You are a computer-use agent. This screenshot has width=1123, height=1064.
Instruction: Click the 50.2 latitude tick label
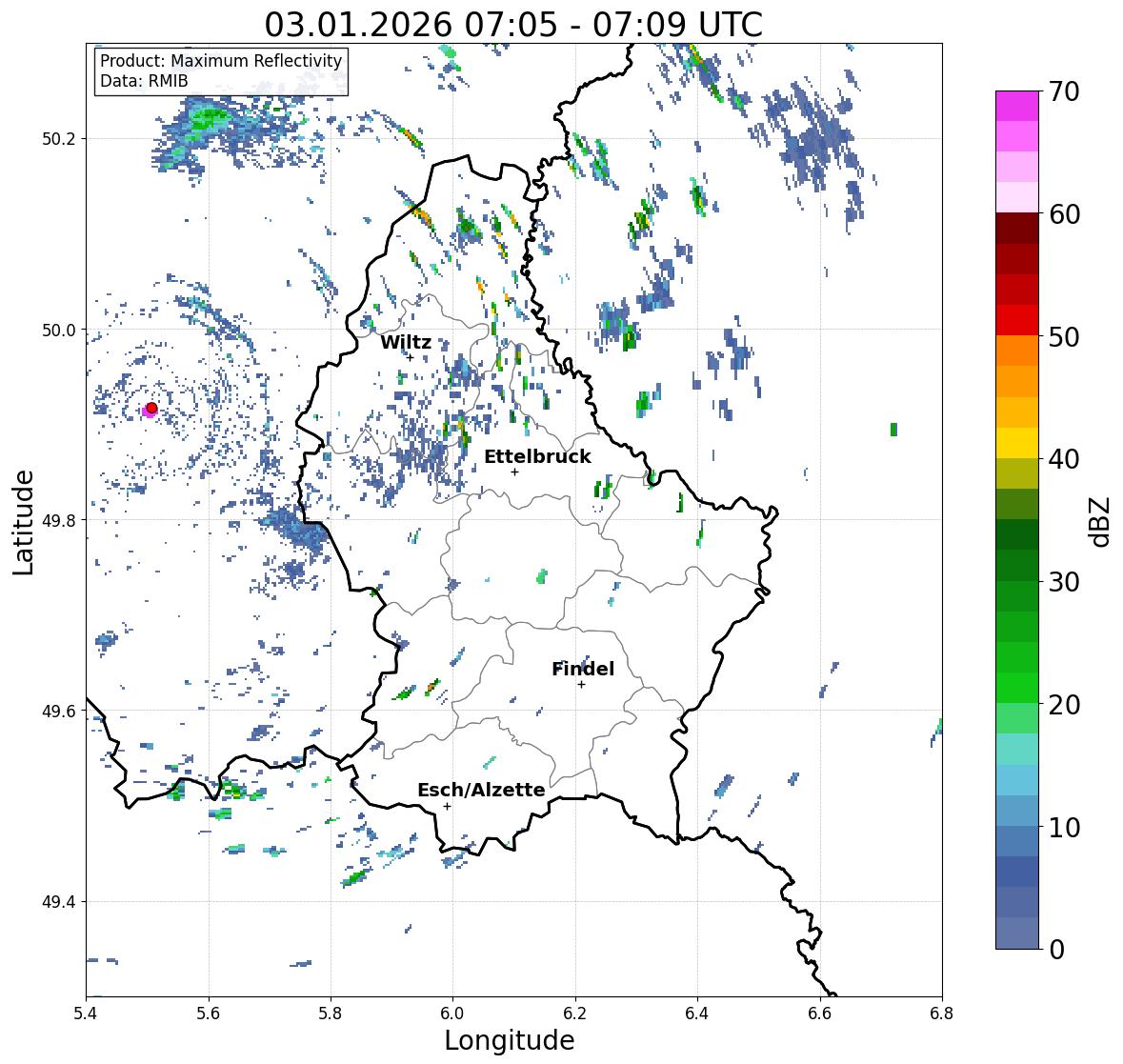click(x=59, y=139)
